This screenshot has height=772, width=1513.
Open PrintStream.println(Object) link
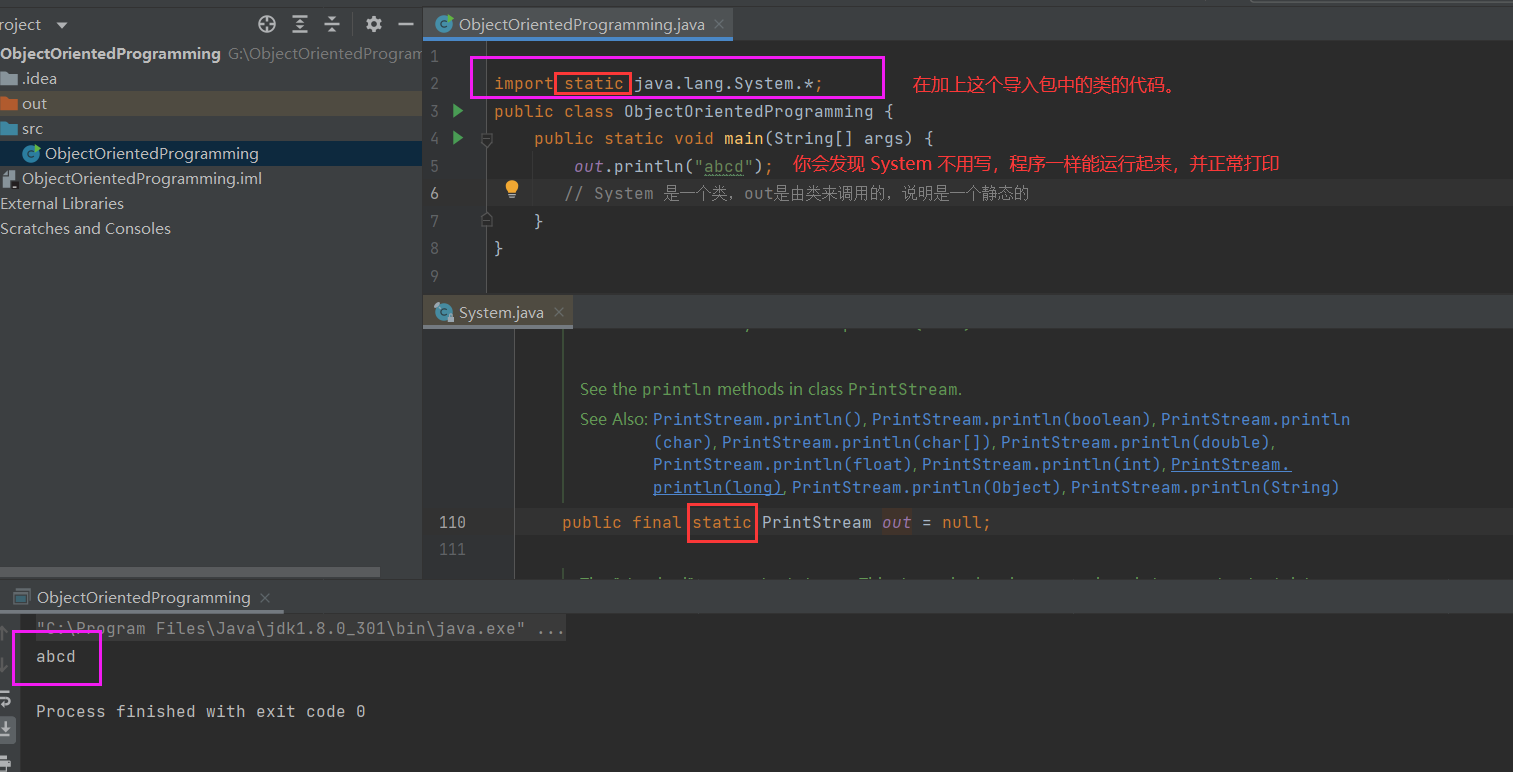point(926,488)
